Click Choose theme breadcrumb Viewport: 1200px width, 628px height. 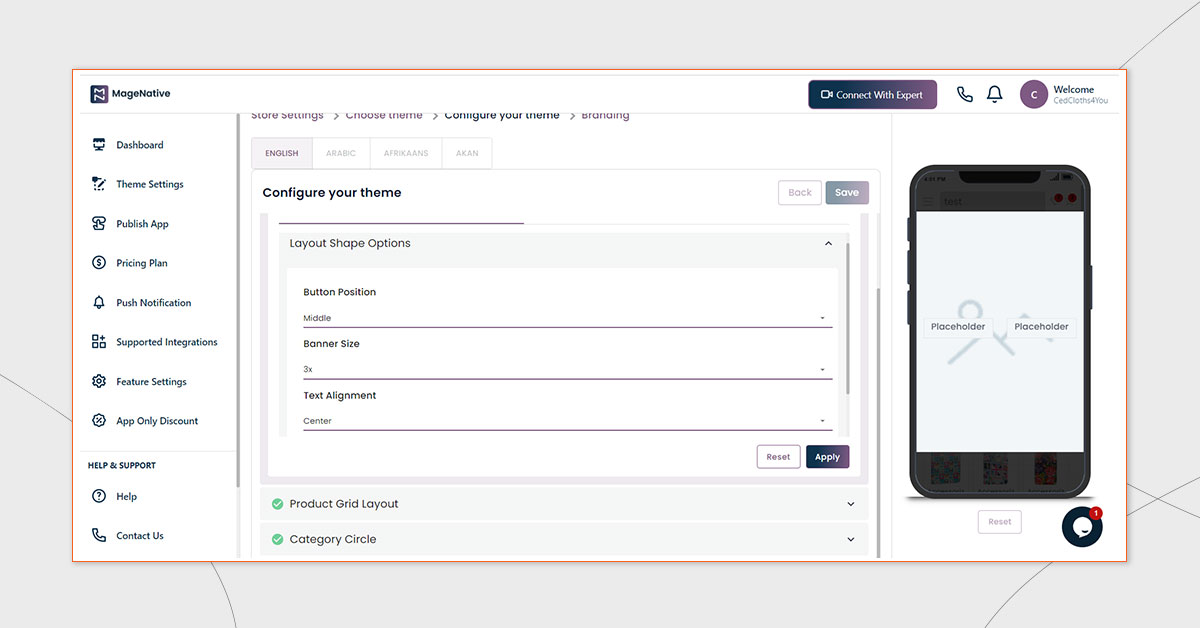click(384, 115)
